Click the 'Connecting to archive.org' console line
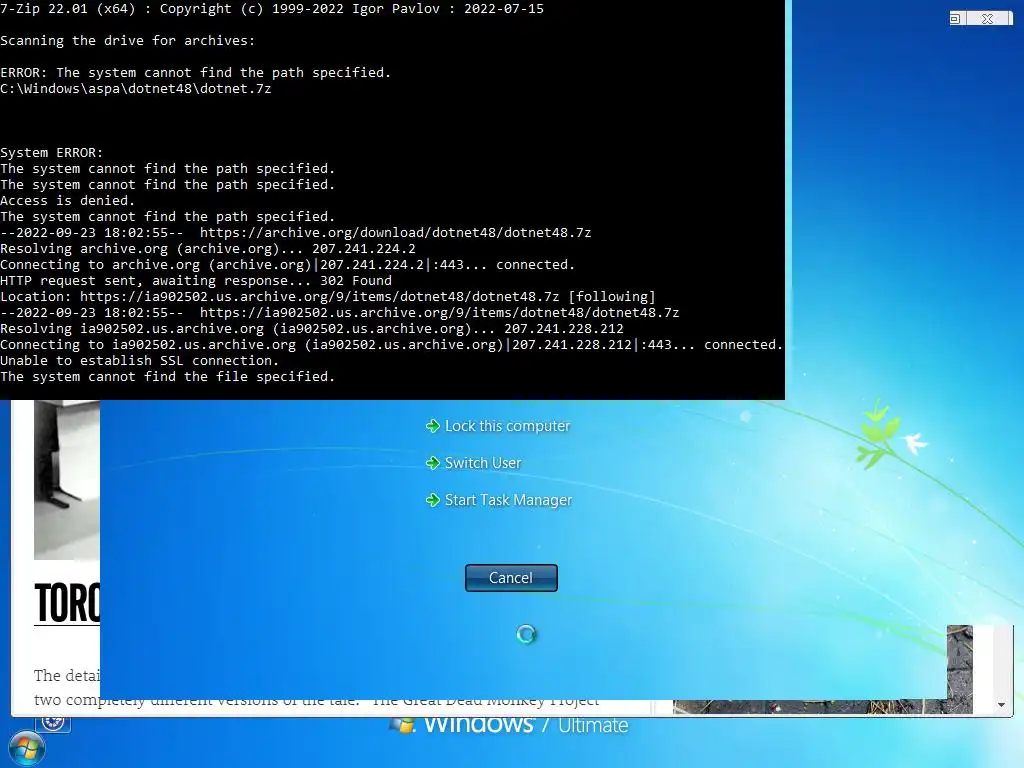 (x=287, y=264)
